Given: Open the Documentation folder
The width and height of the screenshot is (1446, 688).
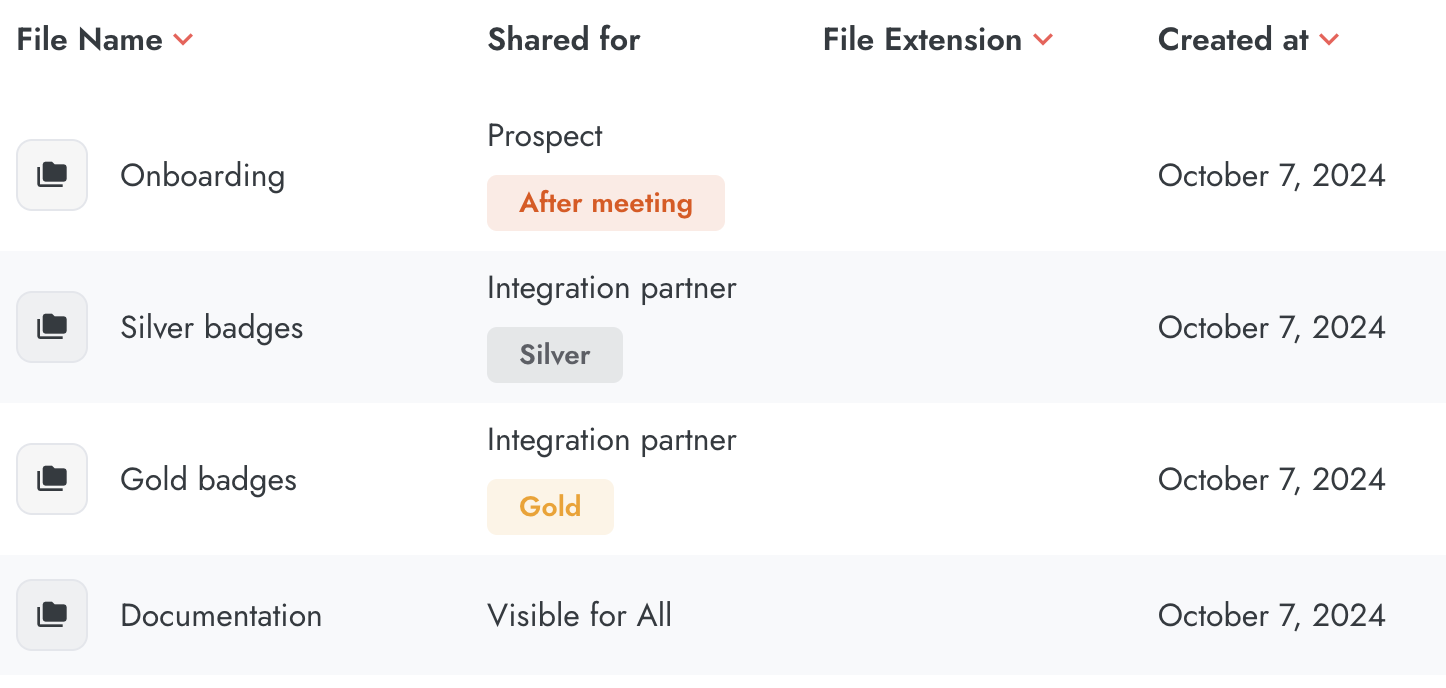Looking at the screenshot, I should (x=220, y=615).
